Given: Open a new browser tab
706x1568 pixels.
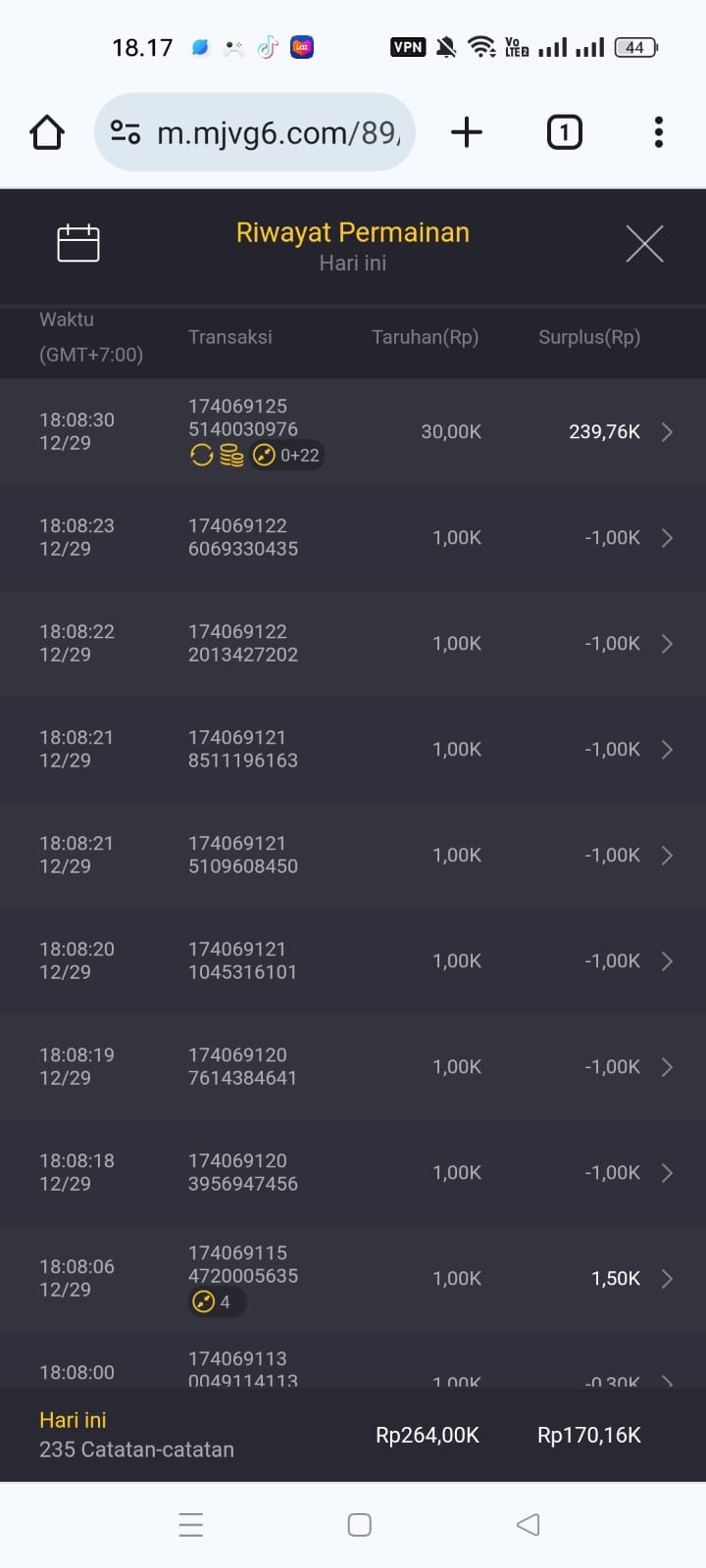Looking at the screenshot, I should [x=467, y=132].
